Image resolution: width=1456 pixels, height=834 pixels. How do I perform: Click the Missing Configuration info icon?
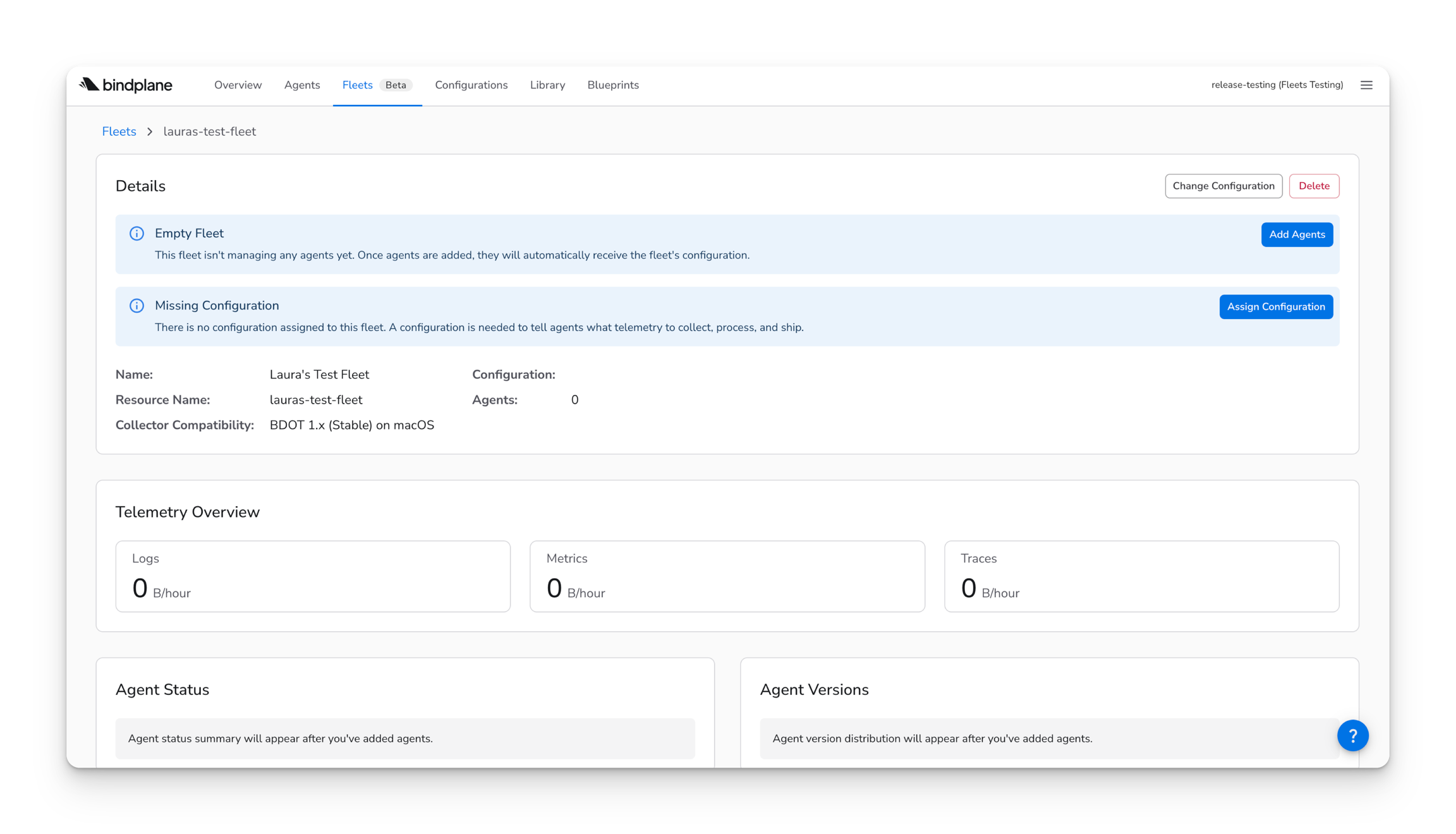tap(136, 306)
